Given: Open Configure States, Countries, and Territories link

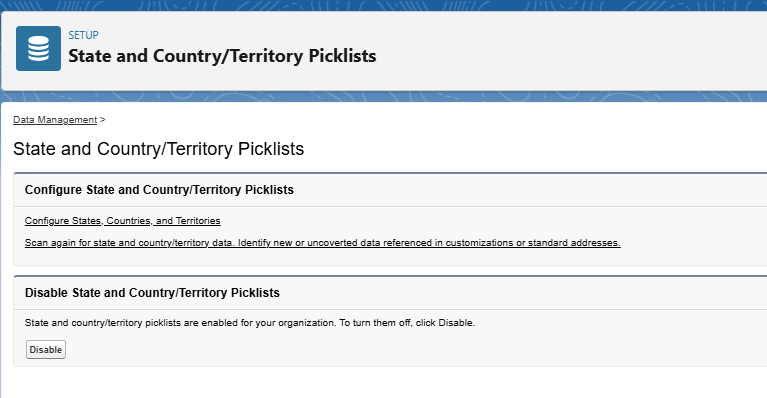Looking at the screenshot, I should click(122, 221).
